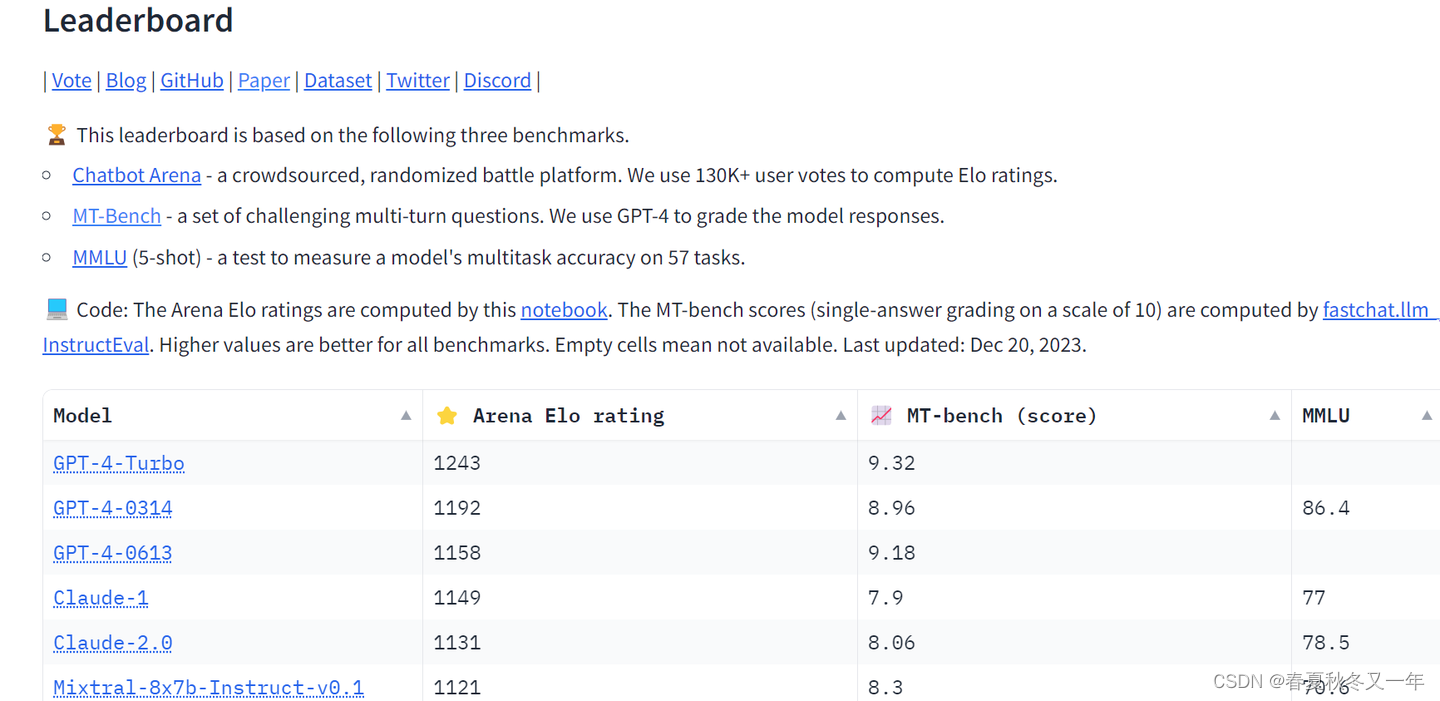Open the notebook link

(x=564, y=310)
